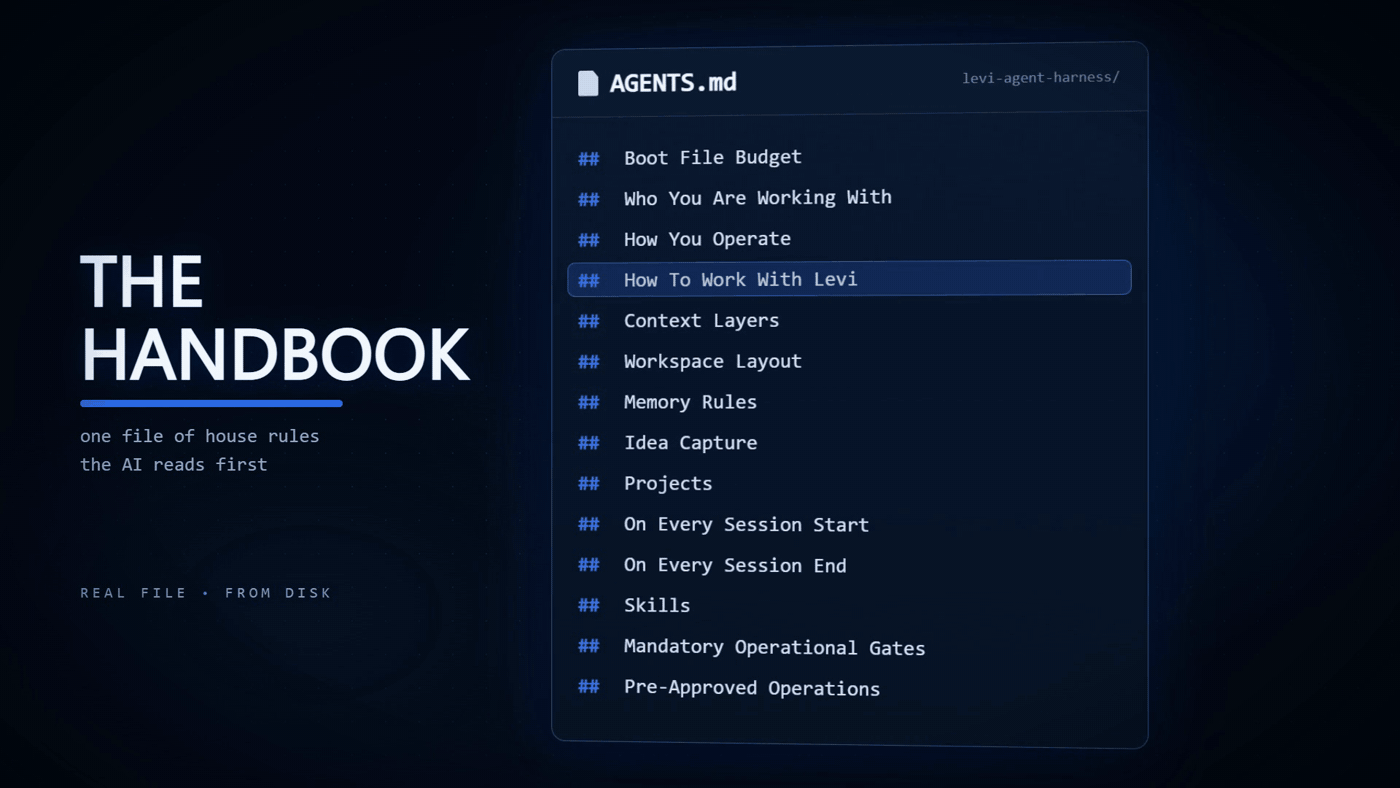Select the Projects heading
This screenshot has height=788, width=1400.
[668, 484]
